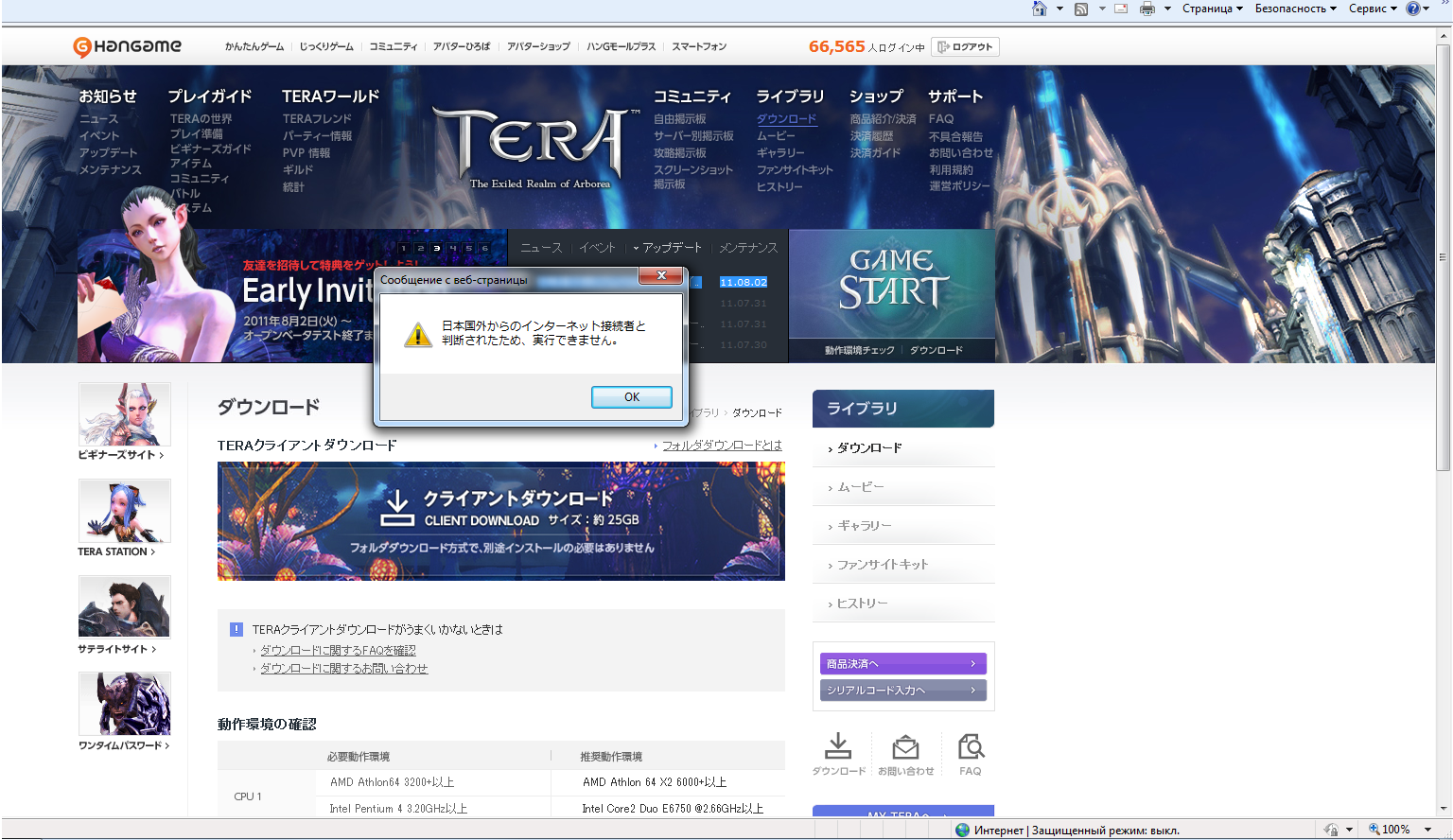Click the Hangame logo
Screen dimensions: 1453x840
128,46
